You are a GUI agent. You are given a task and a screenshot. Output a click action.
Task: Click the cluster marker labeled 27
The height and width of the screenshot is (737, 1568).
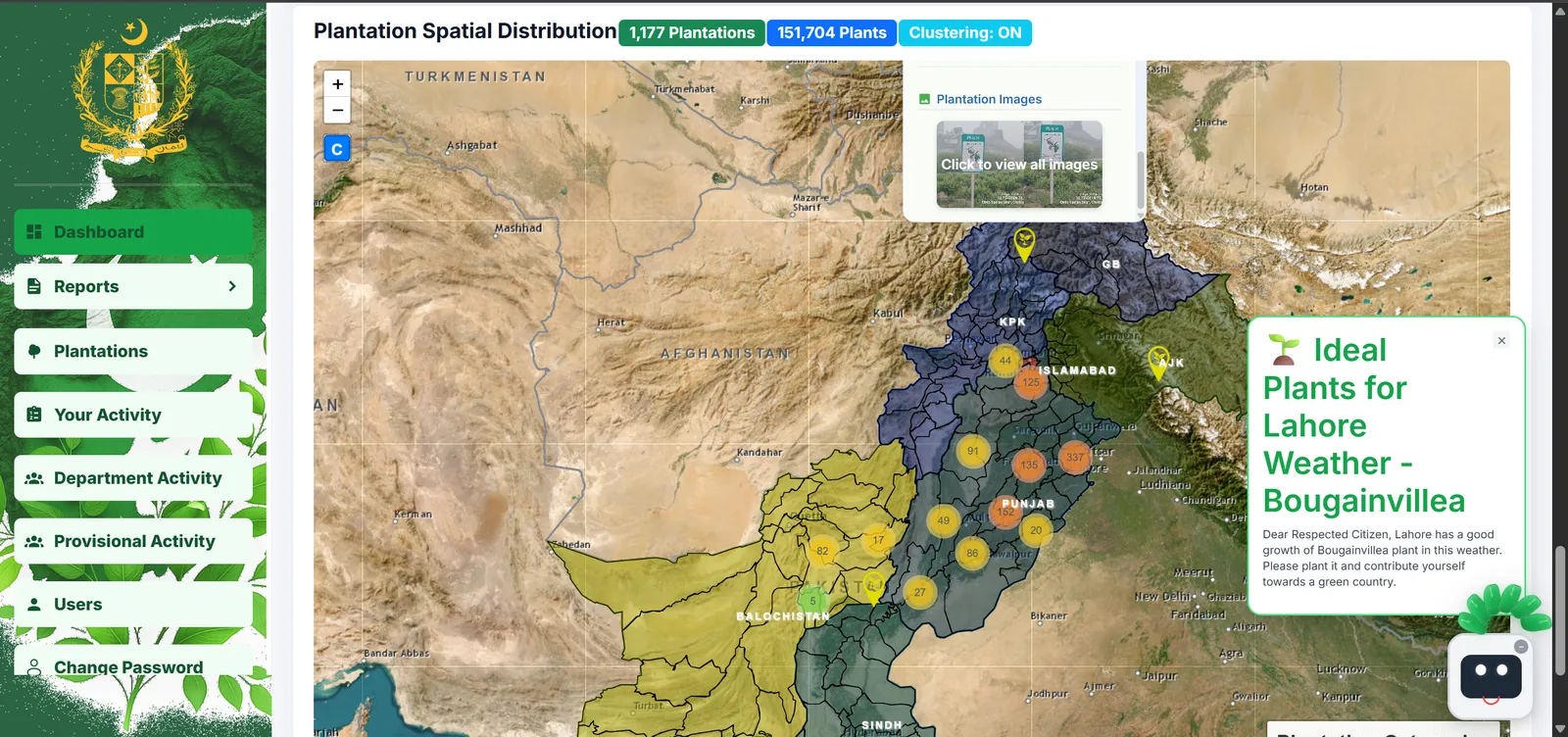point(919,592)
